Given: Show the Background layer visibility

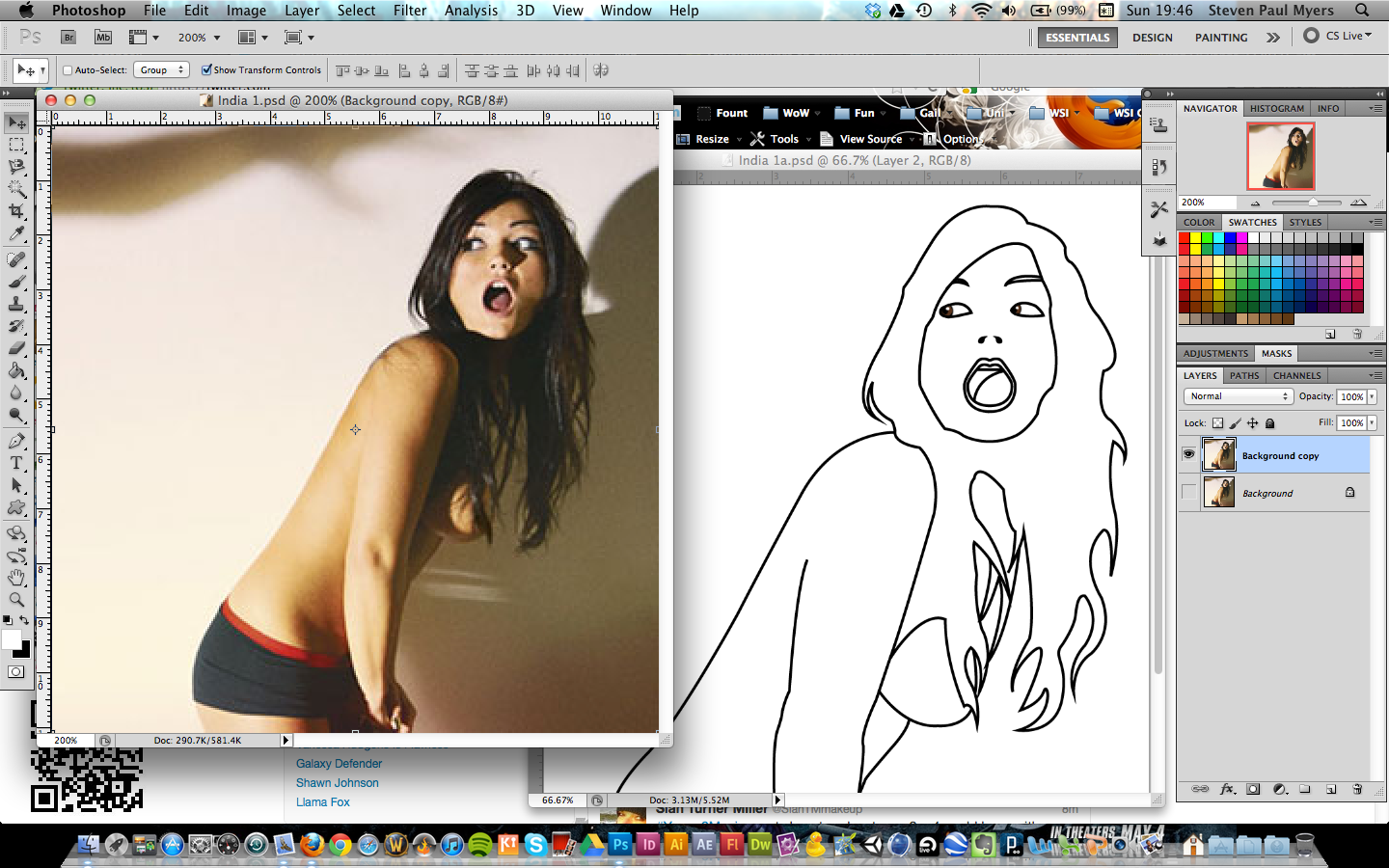Looking at the screenshot, I should click(1188, 492).
